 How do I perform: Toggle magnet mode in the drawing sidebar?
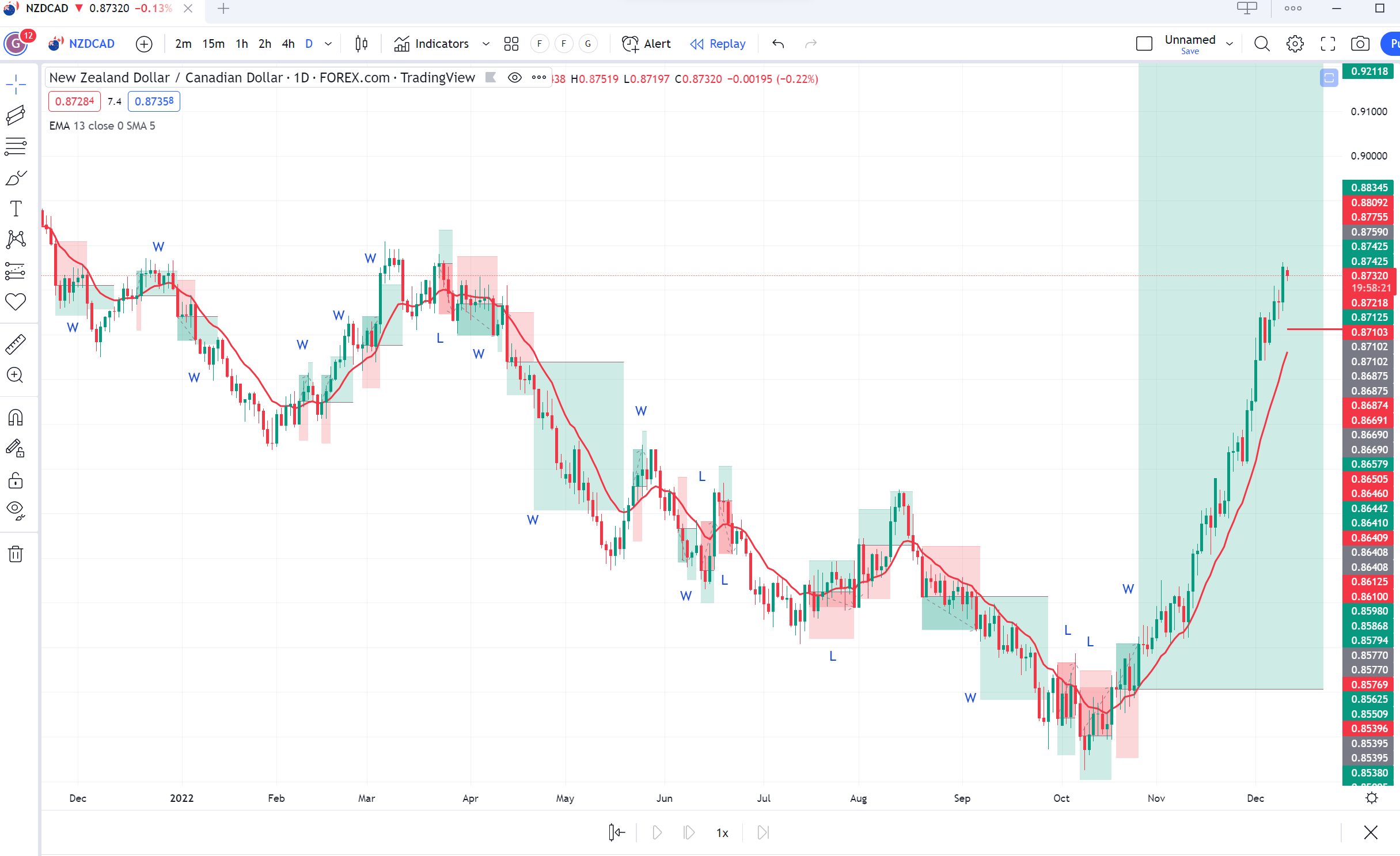point(16,417)
